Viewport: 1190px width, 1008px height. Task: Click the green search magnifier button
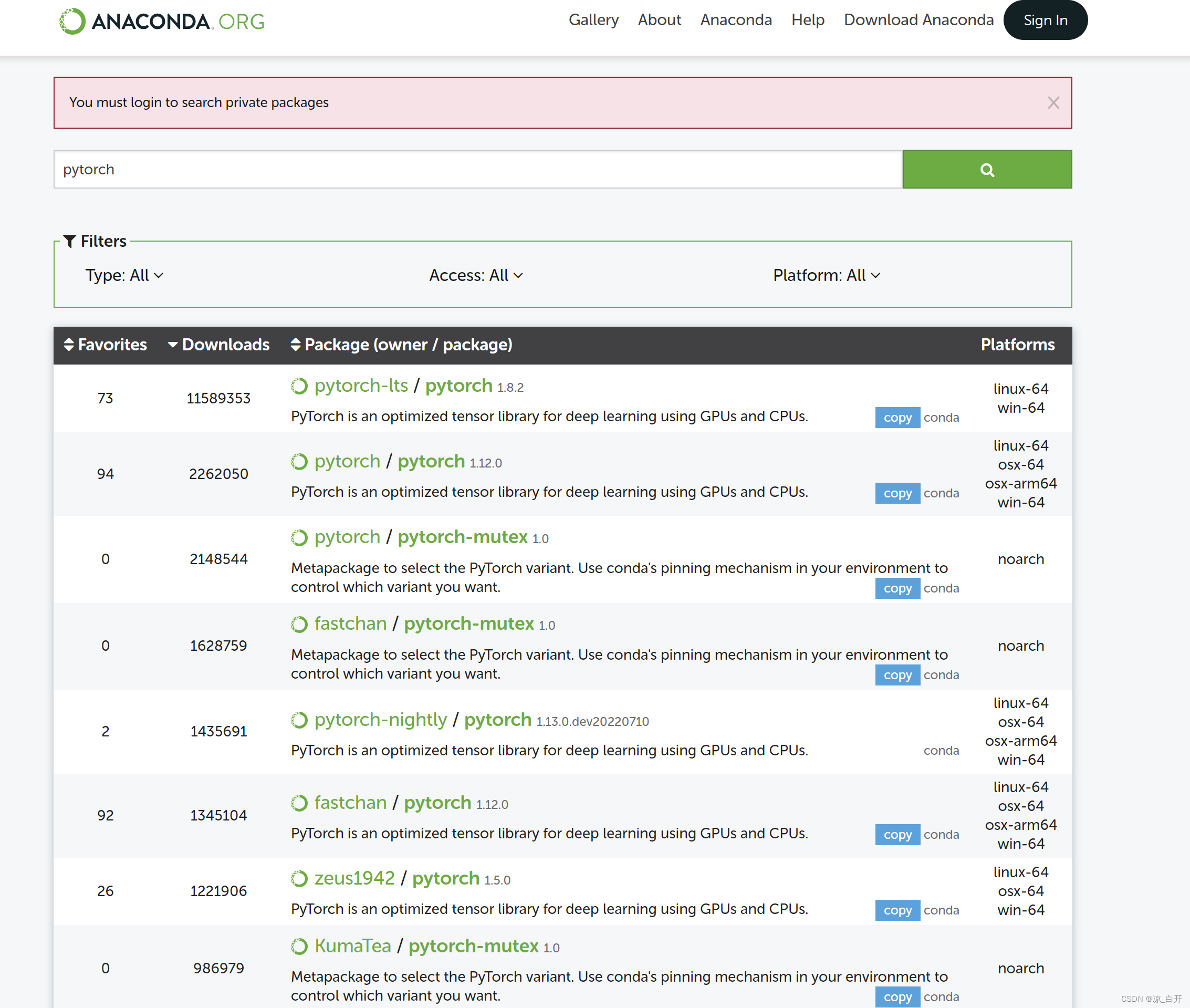tap(987, 169)
